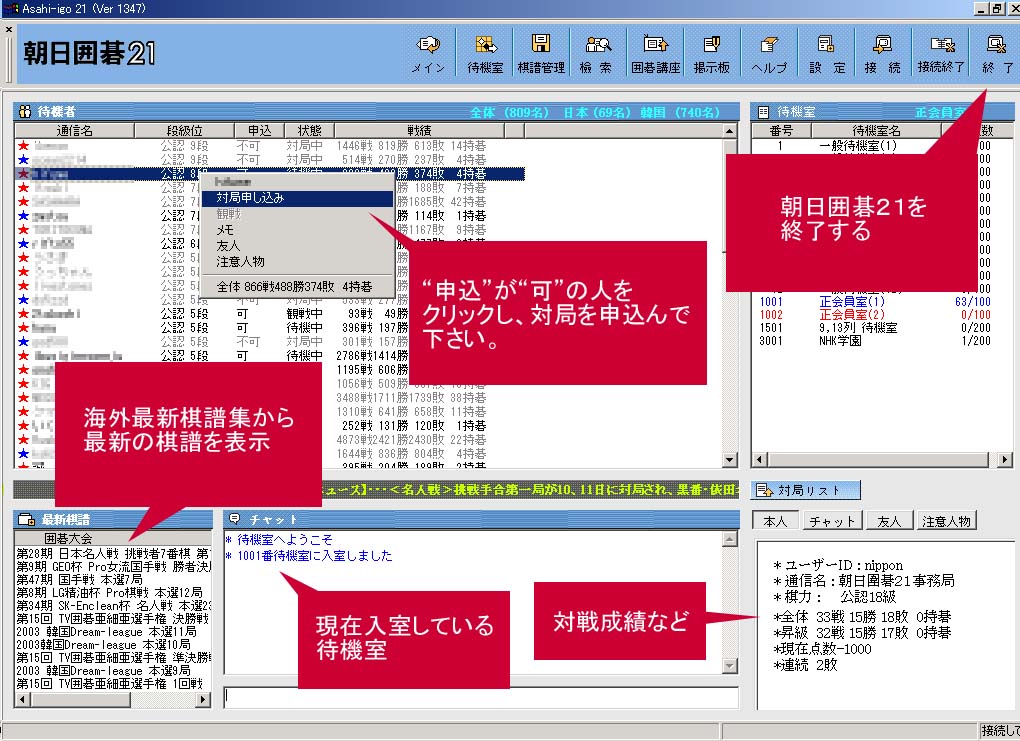Switch to the 友人 tab
Viewport: 1020px width, 741px height.
[889, 521]
